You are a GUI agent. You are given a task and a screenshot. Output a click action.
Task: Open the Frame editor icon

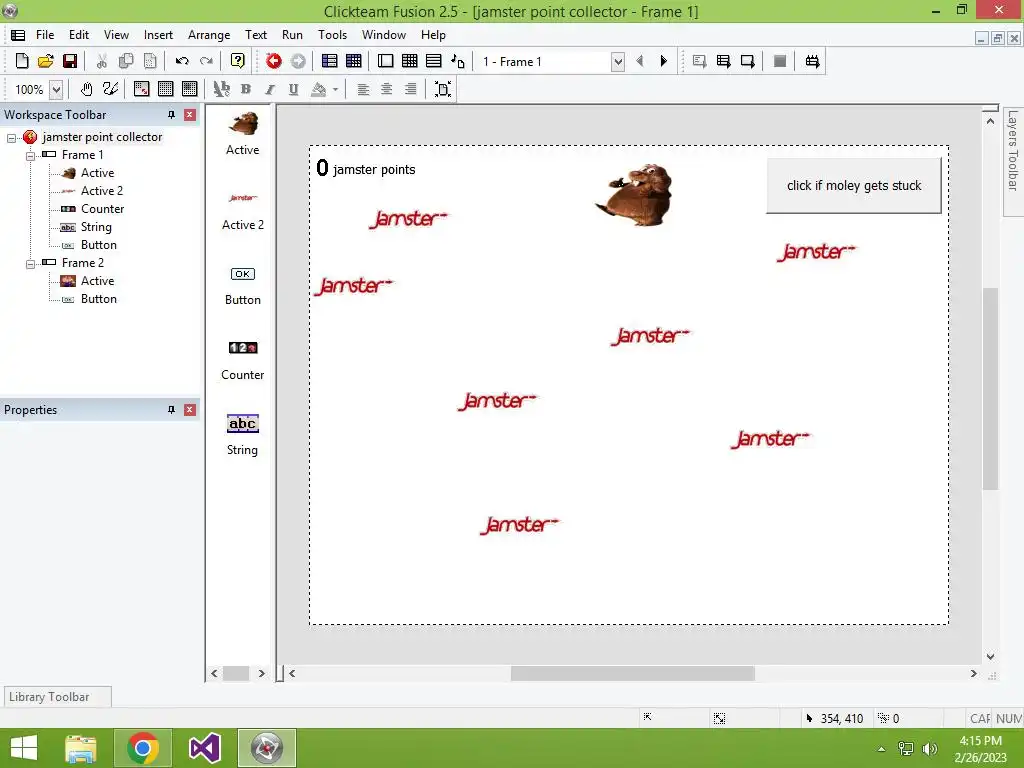(386, 61)
